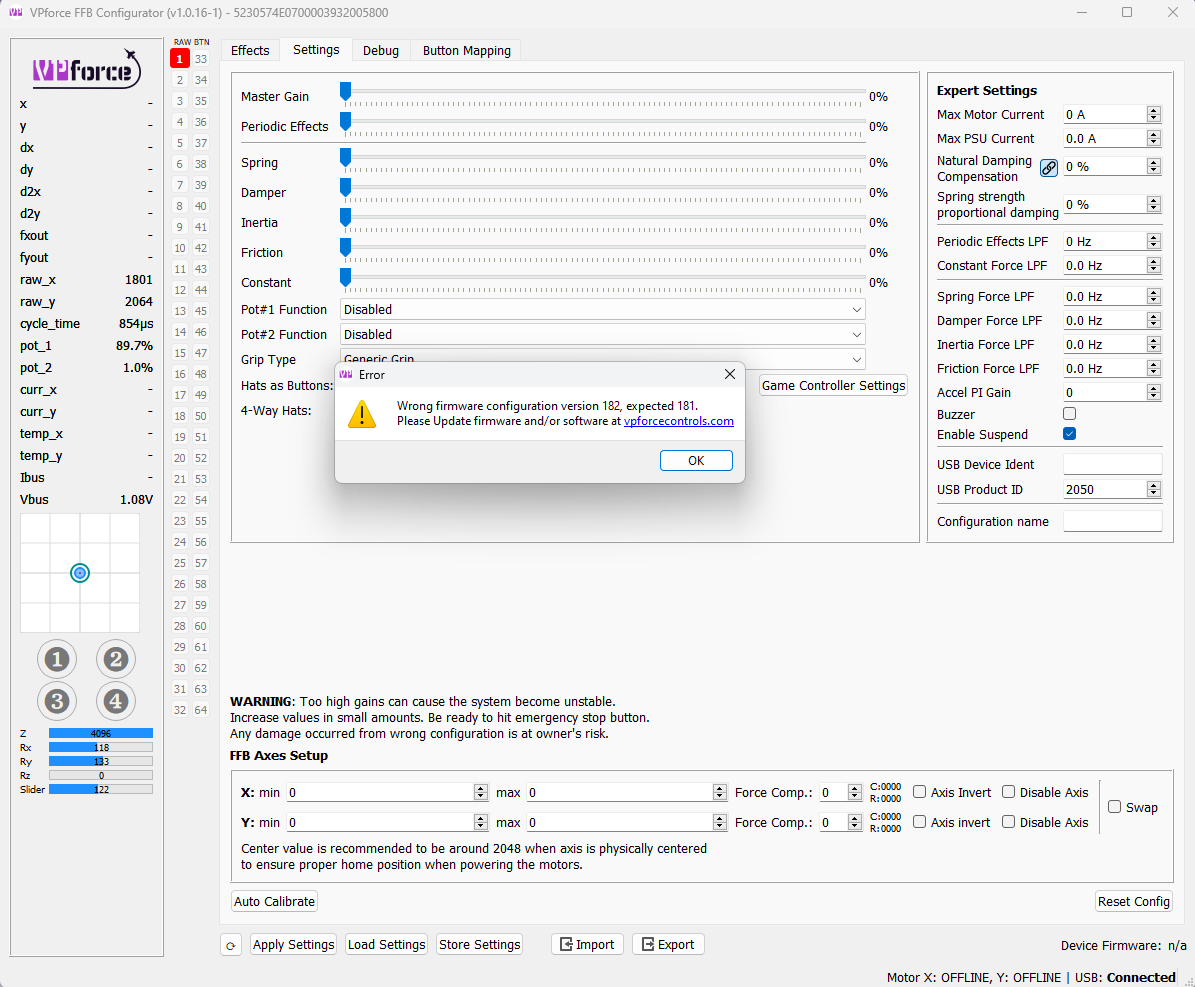Click the red raw button 1 indicator
The height and width of the screenshot is (987, 1195).
[180, 59]
